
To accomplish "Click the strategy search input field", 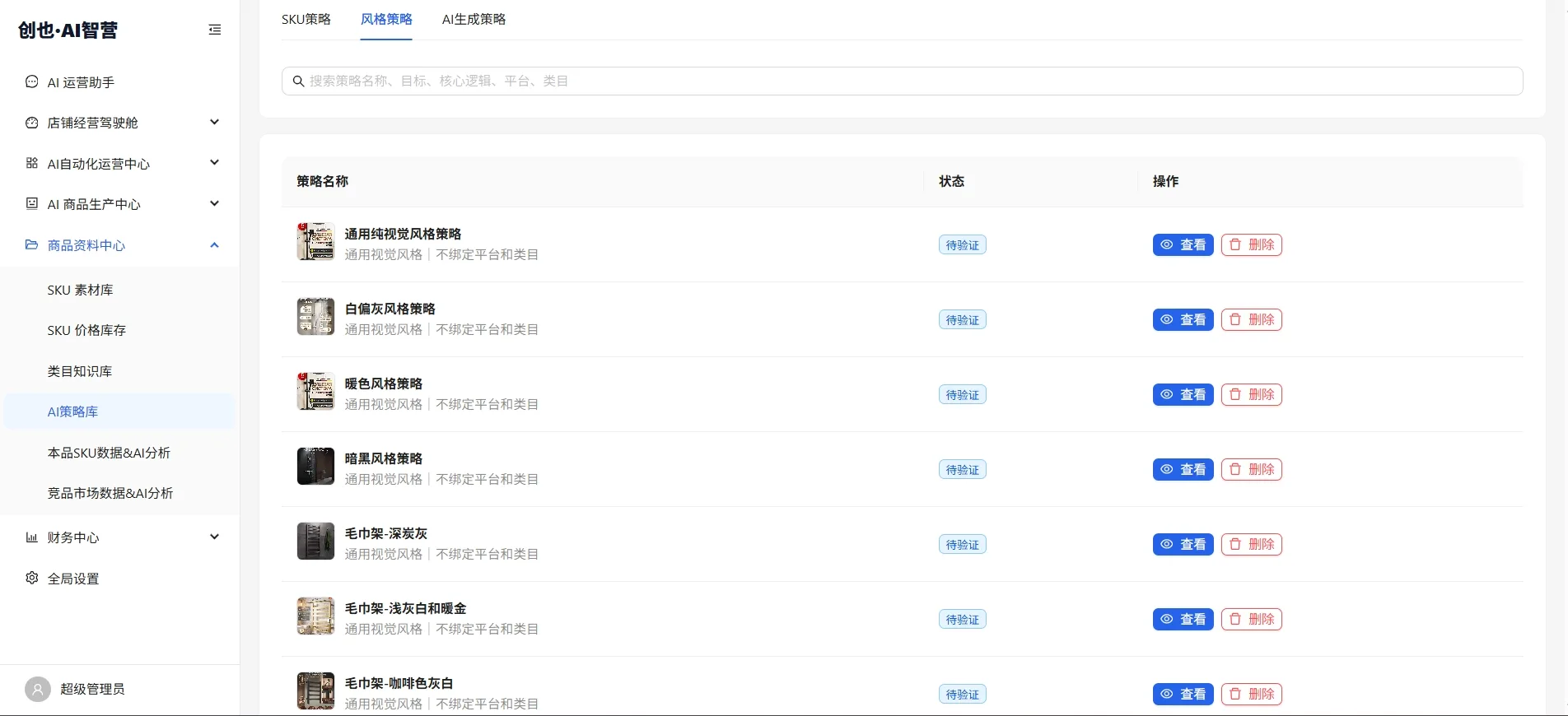I will [x=902, y=81].
